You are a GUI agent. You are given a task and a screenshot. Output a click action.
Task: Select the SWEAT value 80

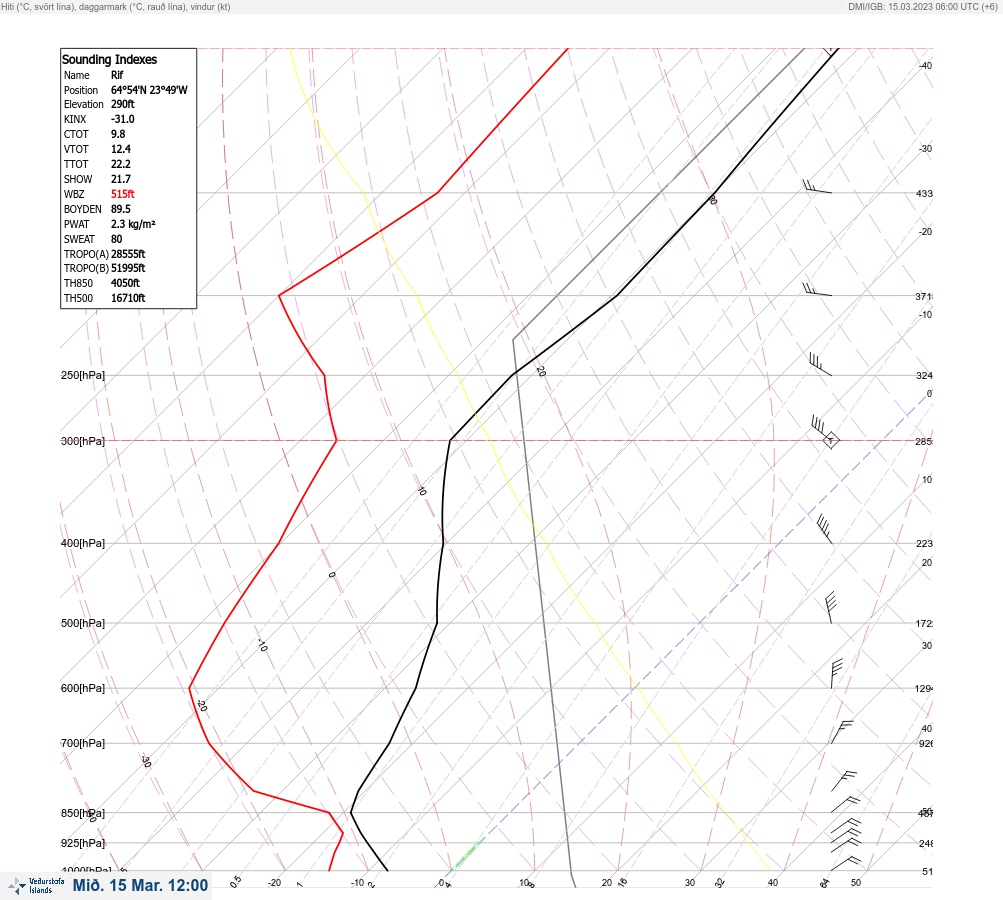(x=116, y=239)
